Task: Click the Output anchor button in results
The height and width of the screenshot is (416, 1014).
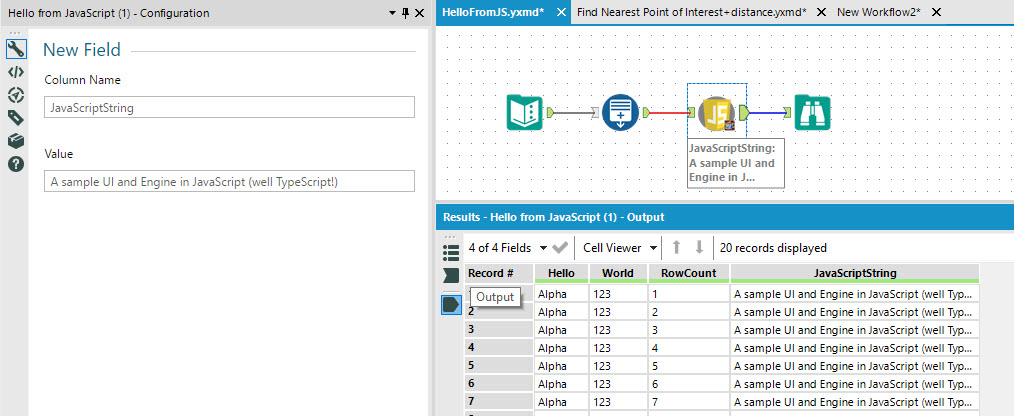Action: [451, 304]
